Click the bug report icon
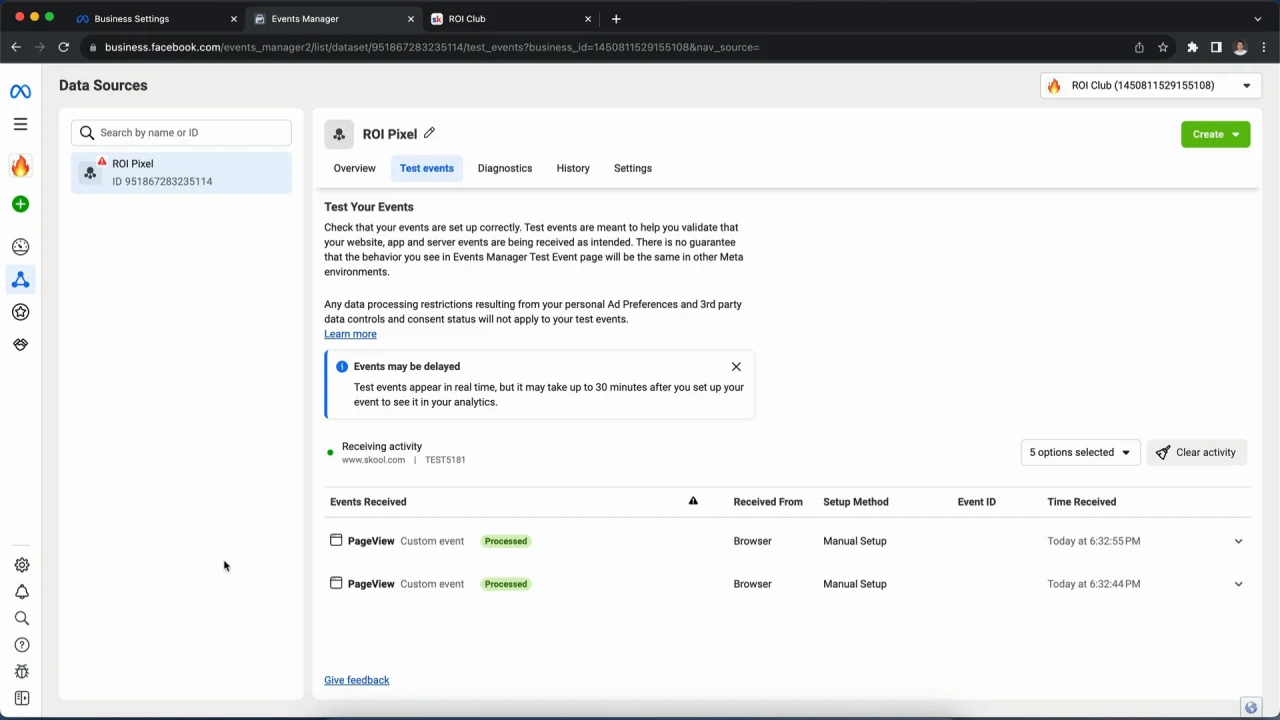Viewport: 1280px width, 720px height. pos(22,672)
